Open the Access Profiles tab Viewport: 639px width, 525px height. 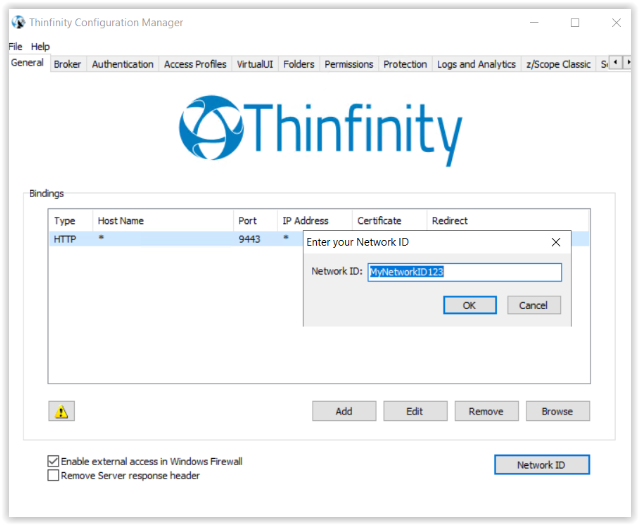pyautogui.click(x=195, y=64)
